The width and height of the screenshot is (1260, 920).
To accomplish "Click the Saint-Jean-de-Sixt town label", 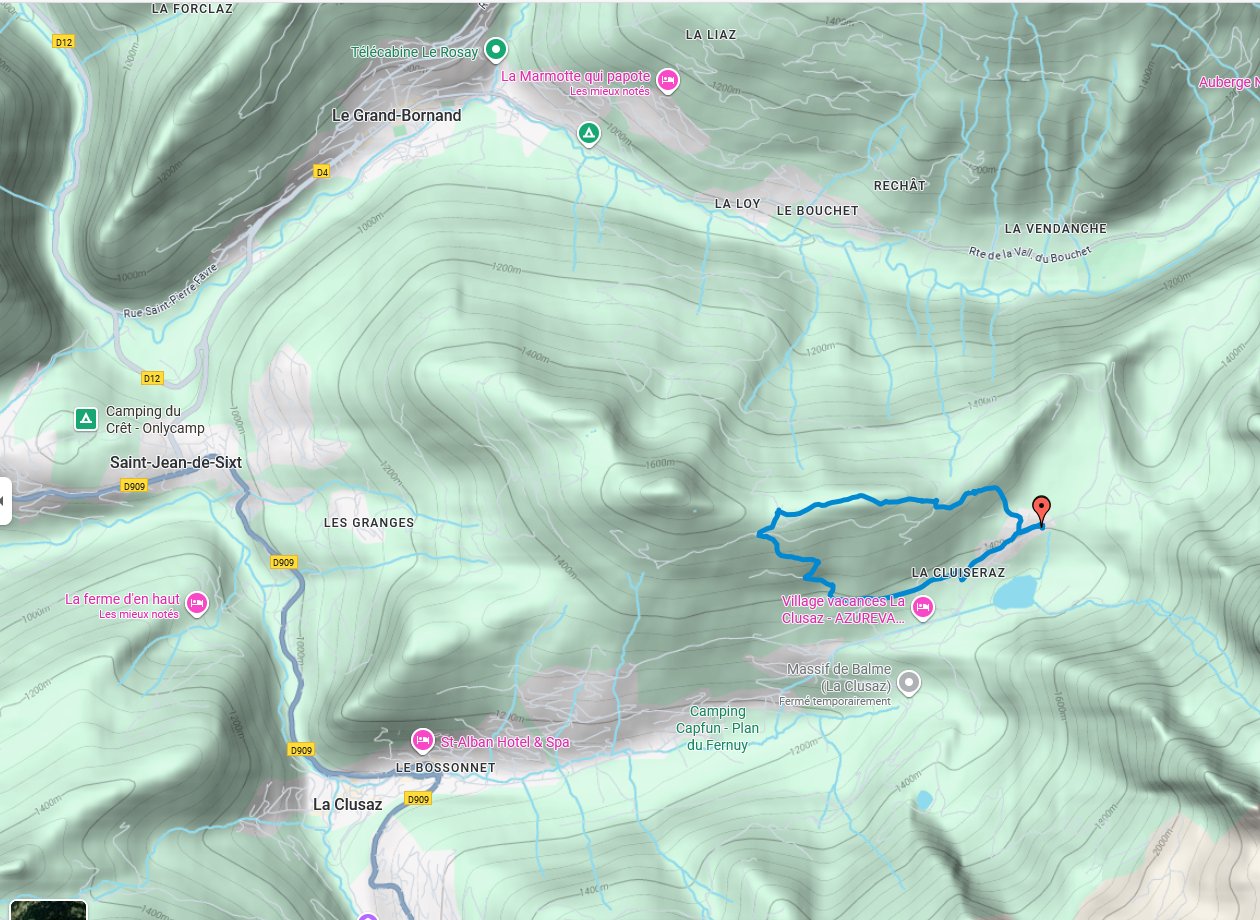I will tap(175, 463).
